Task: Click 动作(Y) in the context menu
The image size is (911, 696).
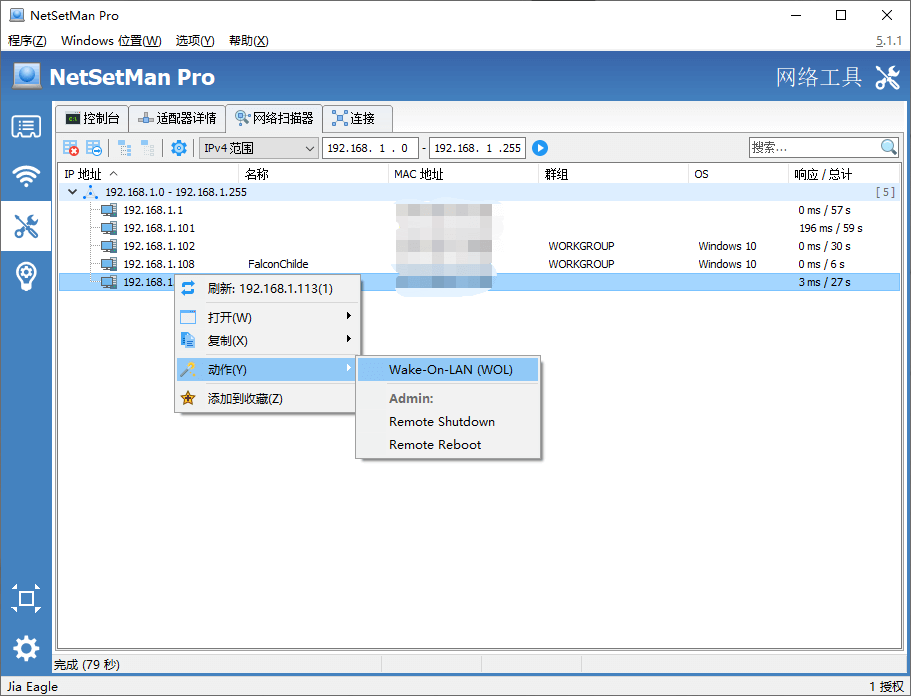Action: [267, 369]
